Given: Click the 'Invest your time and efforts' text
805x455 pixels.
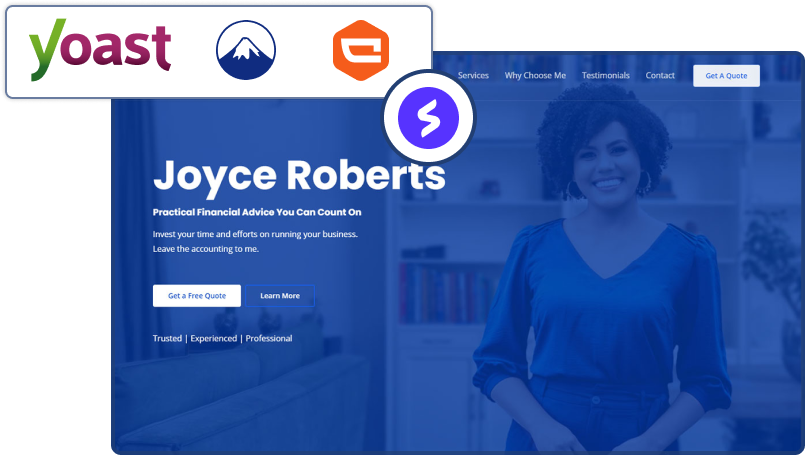Looking at the screenshot, I should point(255,234).
